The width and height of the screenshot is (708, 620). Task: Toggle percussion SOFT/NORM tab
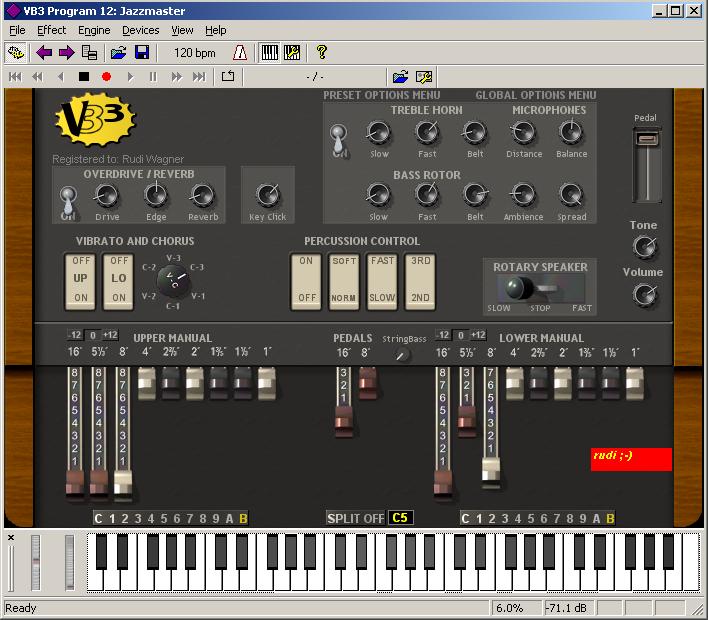[344, 281]
